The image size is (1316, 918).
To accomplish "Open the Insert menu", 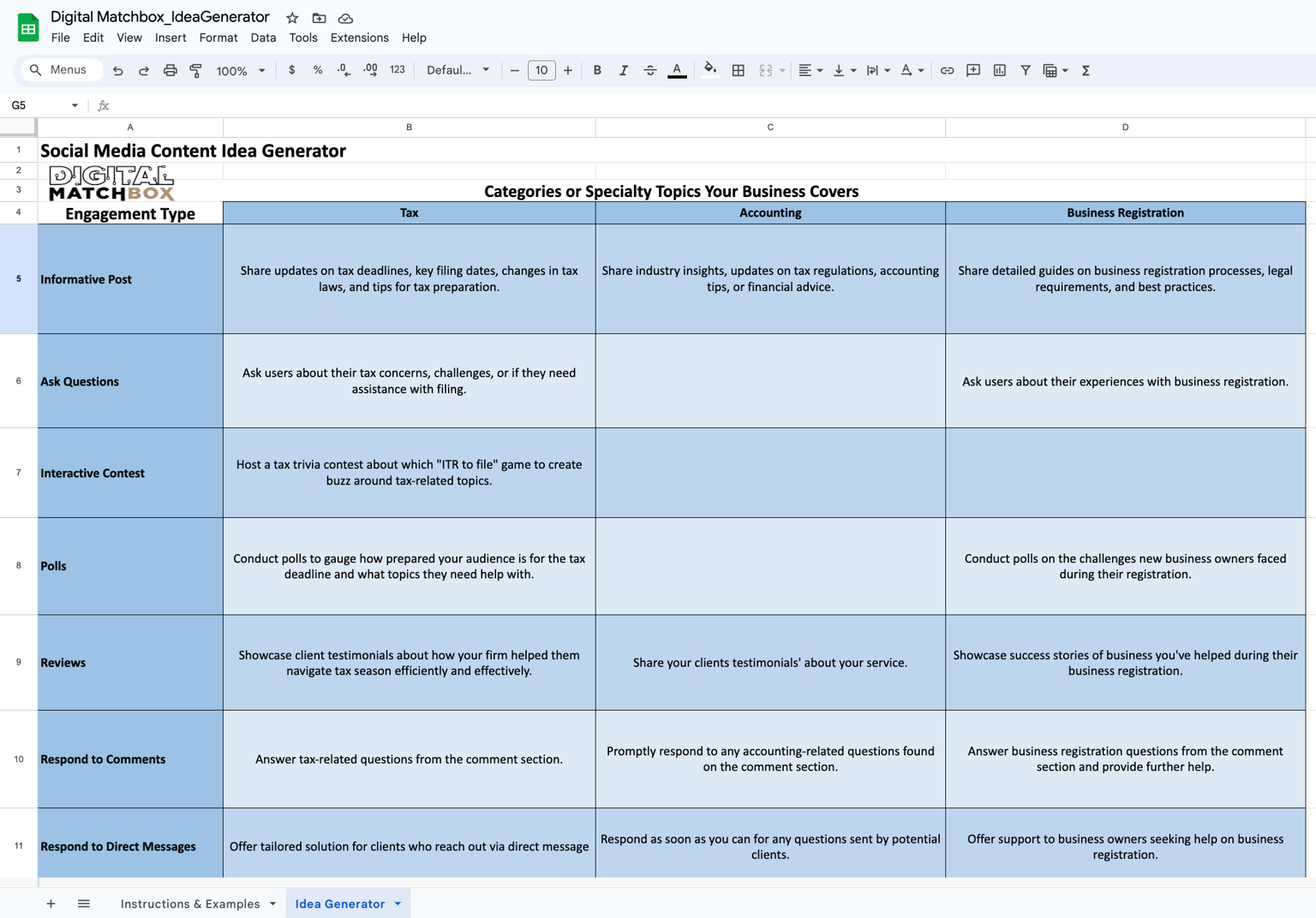I will pyautogui.click(x=170, y=38).
